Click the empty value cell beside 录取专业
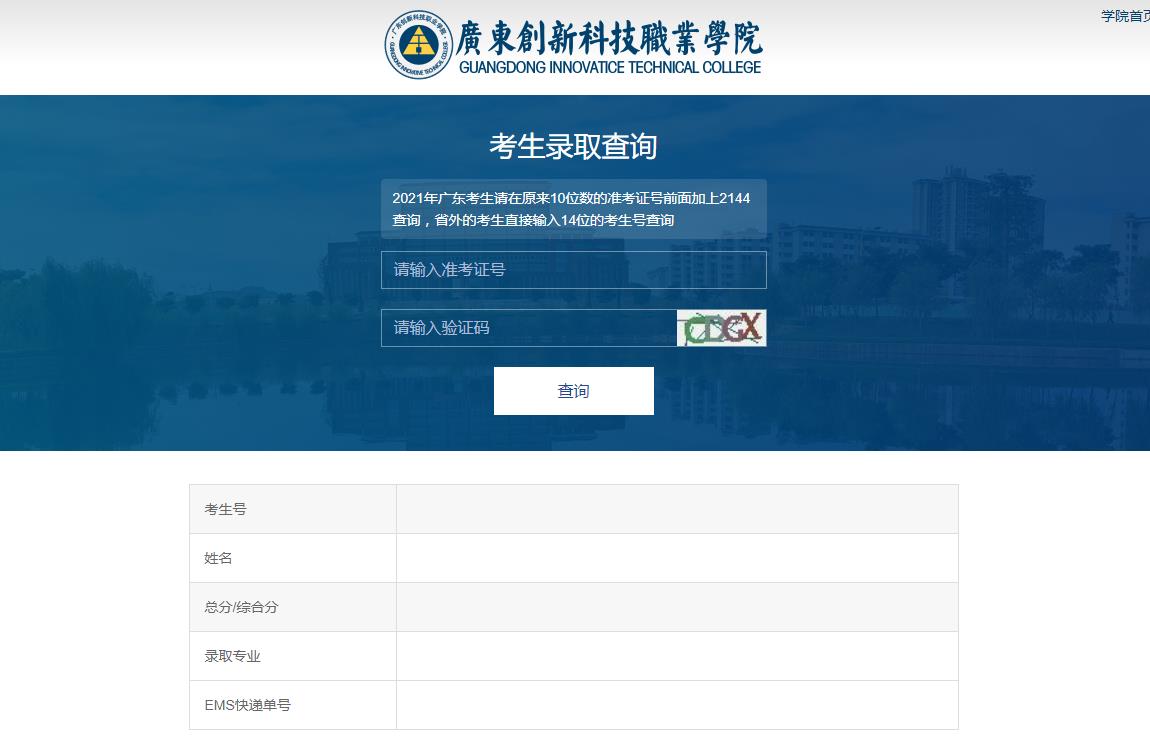Image resolution: width=1150 pixels, height=750 pixels. point(677,656)
